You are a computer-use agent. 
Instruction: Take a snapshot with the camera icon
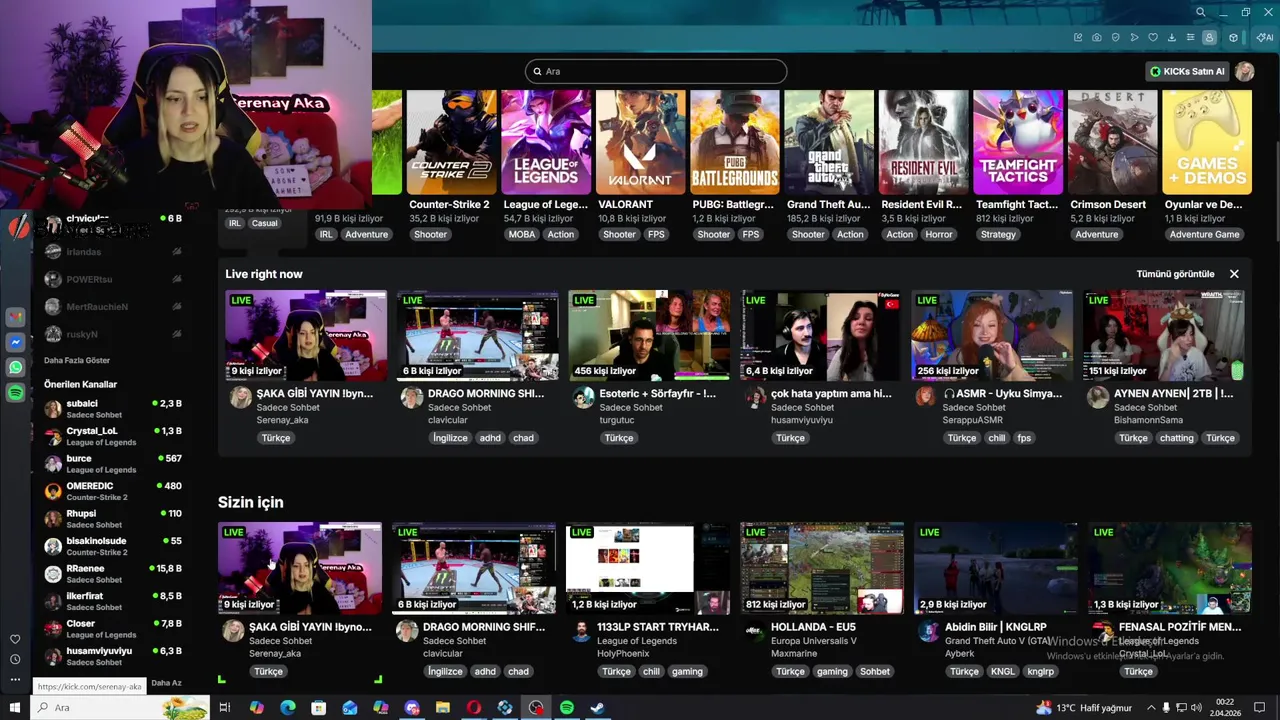[1097, 38]
